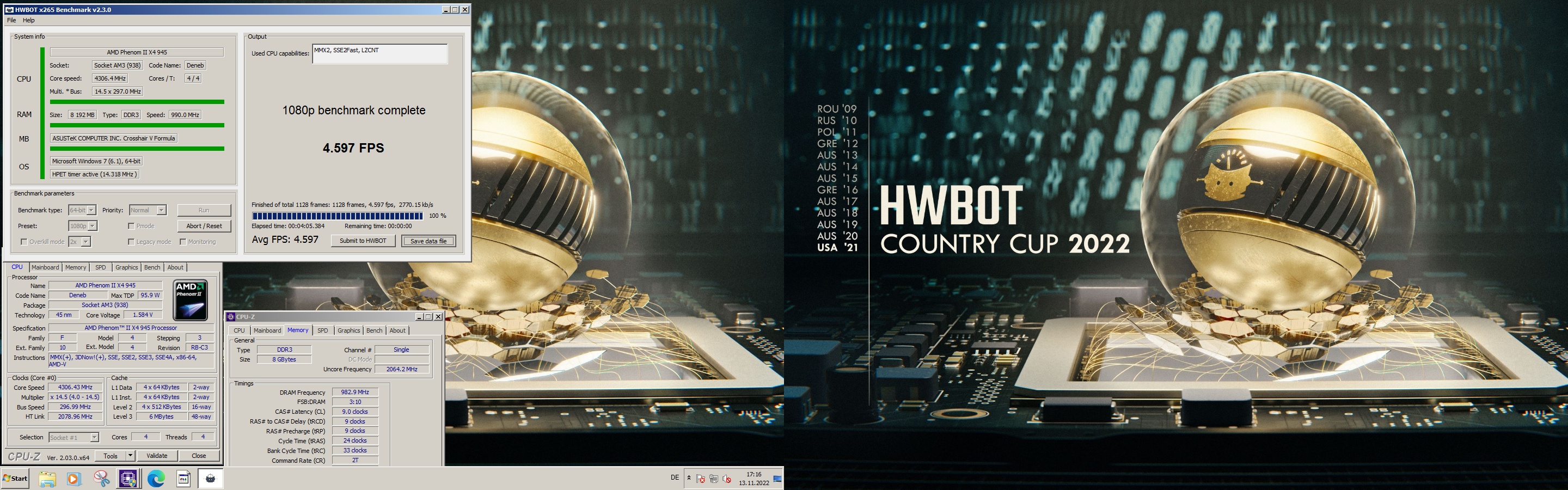Click the dark cat-face taskbar icon

pos(211,479)
